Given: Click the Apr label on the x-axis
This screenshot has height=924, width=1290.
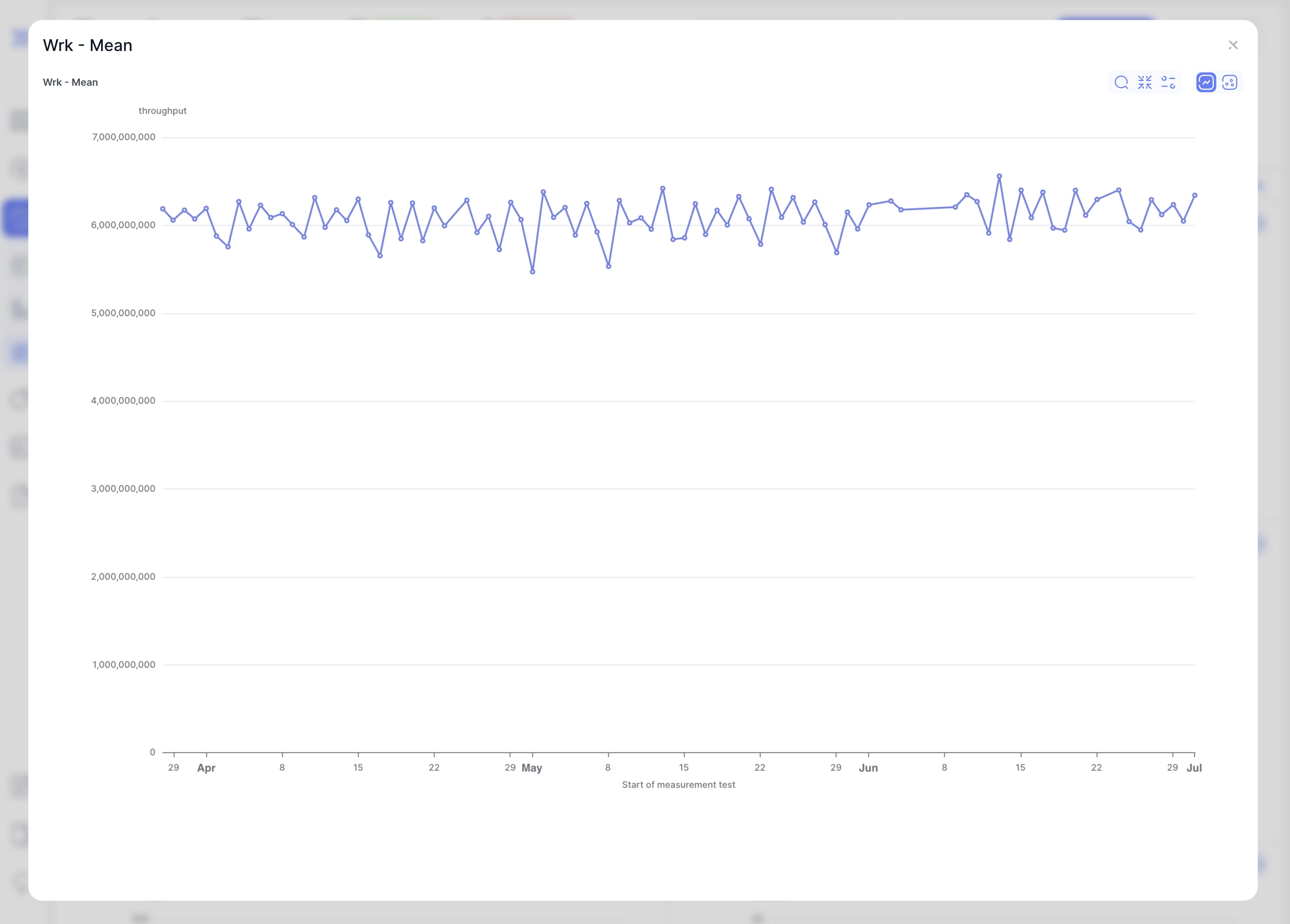Looking at the screenshot, I should pos(206,768).
